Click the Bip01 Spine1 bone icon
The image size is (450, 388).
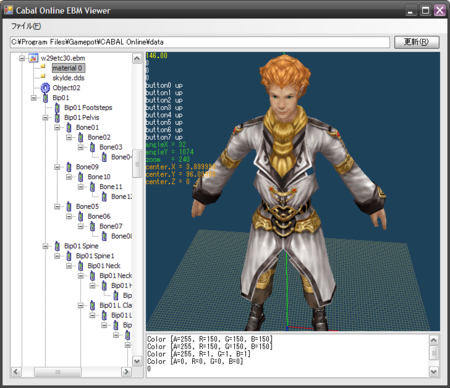69,256
